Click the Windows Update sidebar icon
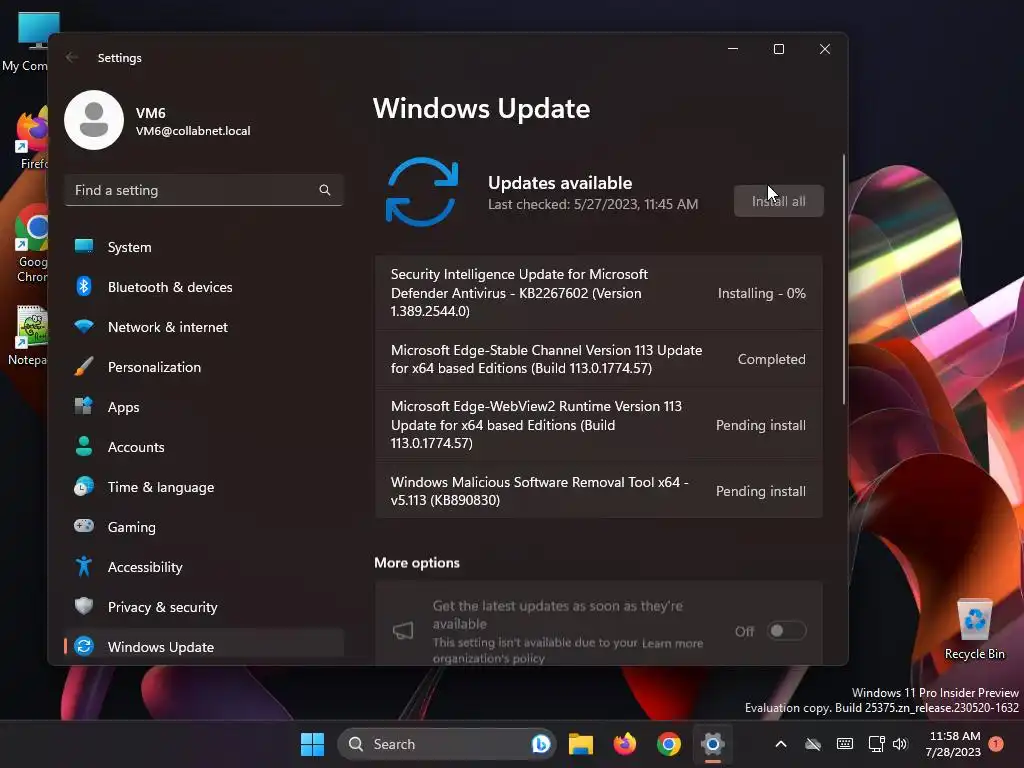 pyautogui.click(x=84, y=646)
